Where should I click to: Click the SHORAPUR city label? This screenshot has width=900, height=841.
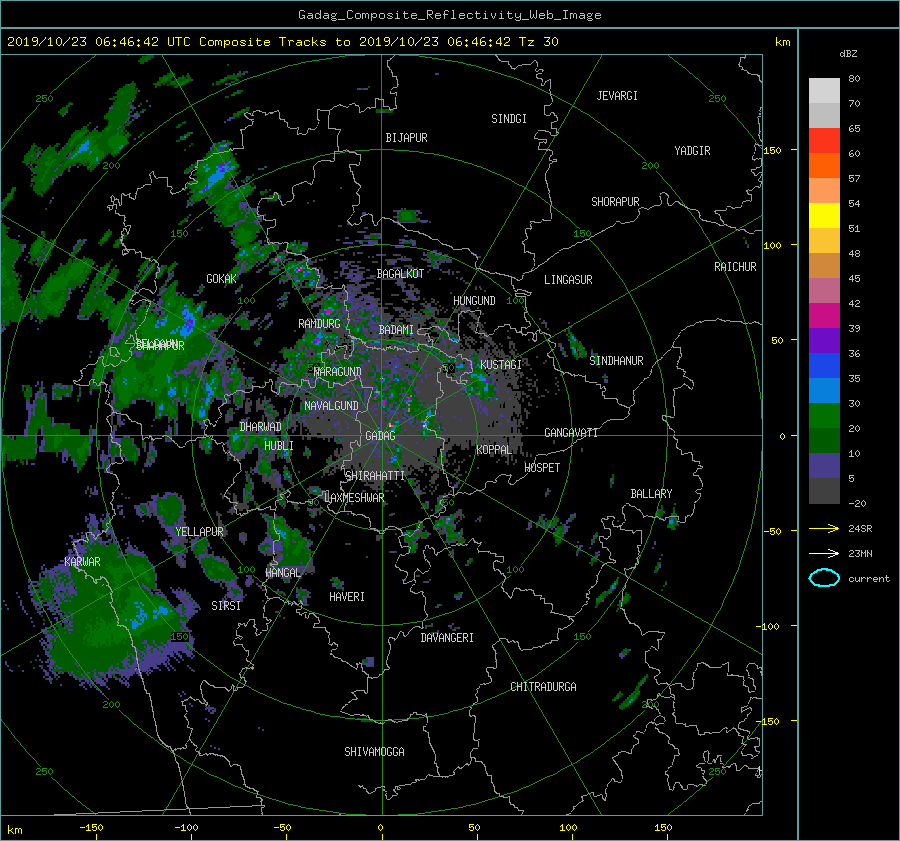pos(615,202)
